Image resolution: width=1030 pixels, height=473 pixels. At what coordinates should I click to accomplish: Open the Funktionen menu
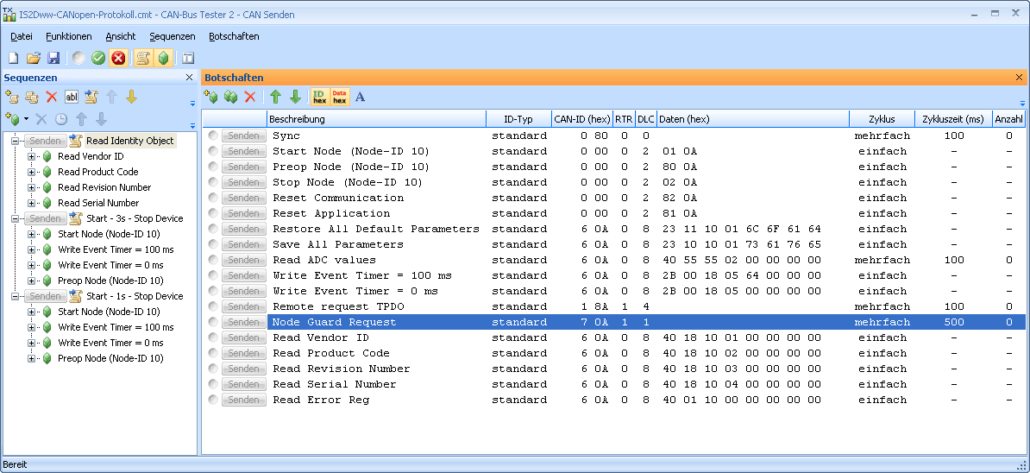pyautogui.click(x=68, y=36)
